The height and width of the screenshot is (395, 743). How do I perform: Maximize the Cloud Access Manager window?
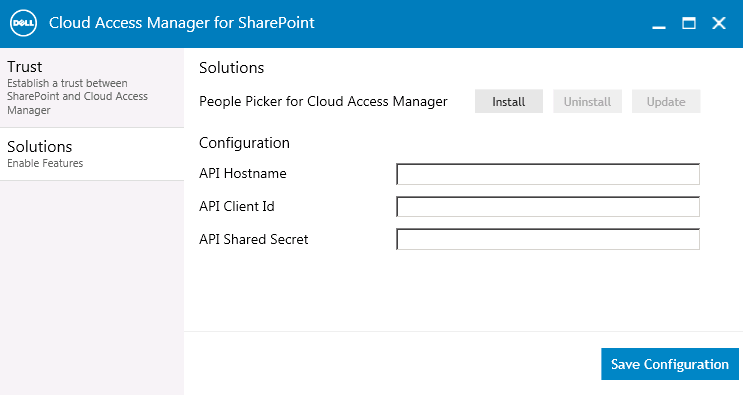pos(689,23)
